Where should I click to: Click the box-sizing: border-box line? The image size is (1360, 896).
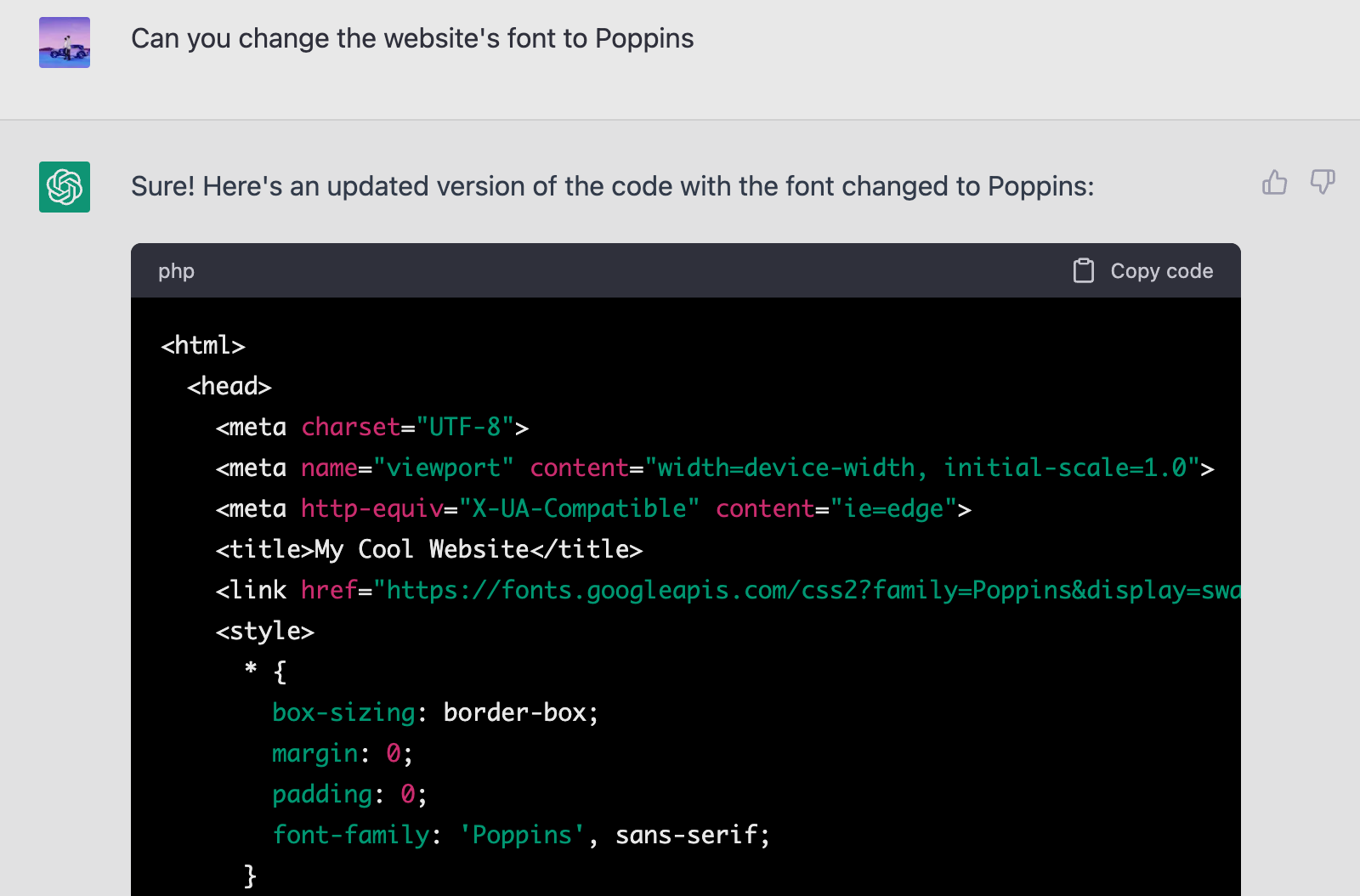point(435,712)
